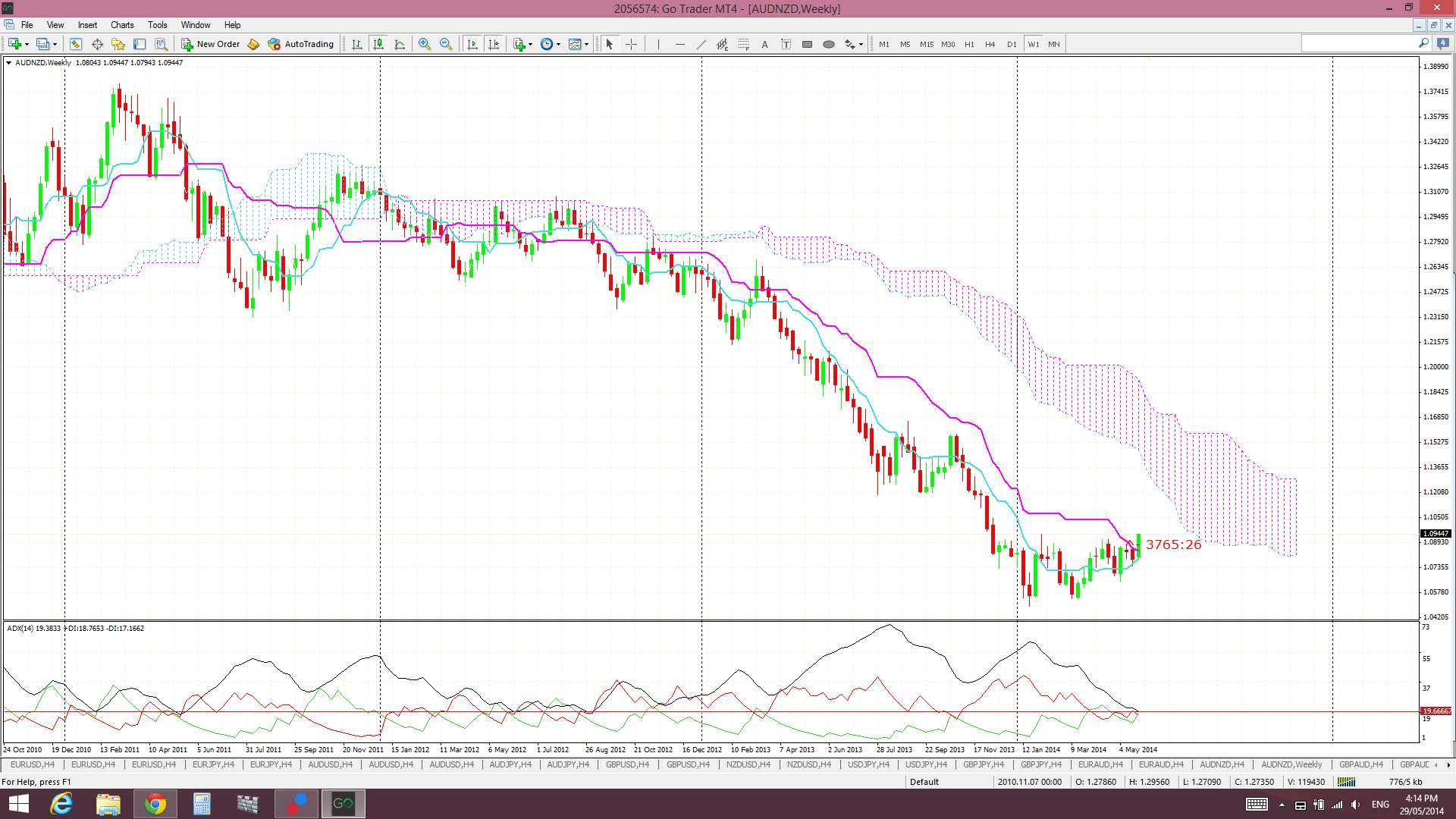Open Internet Explorer from the taskbar

[x=61, y=804]
